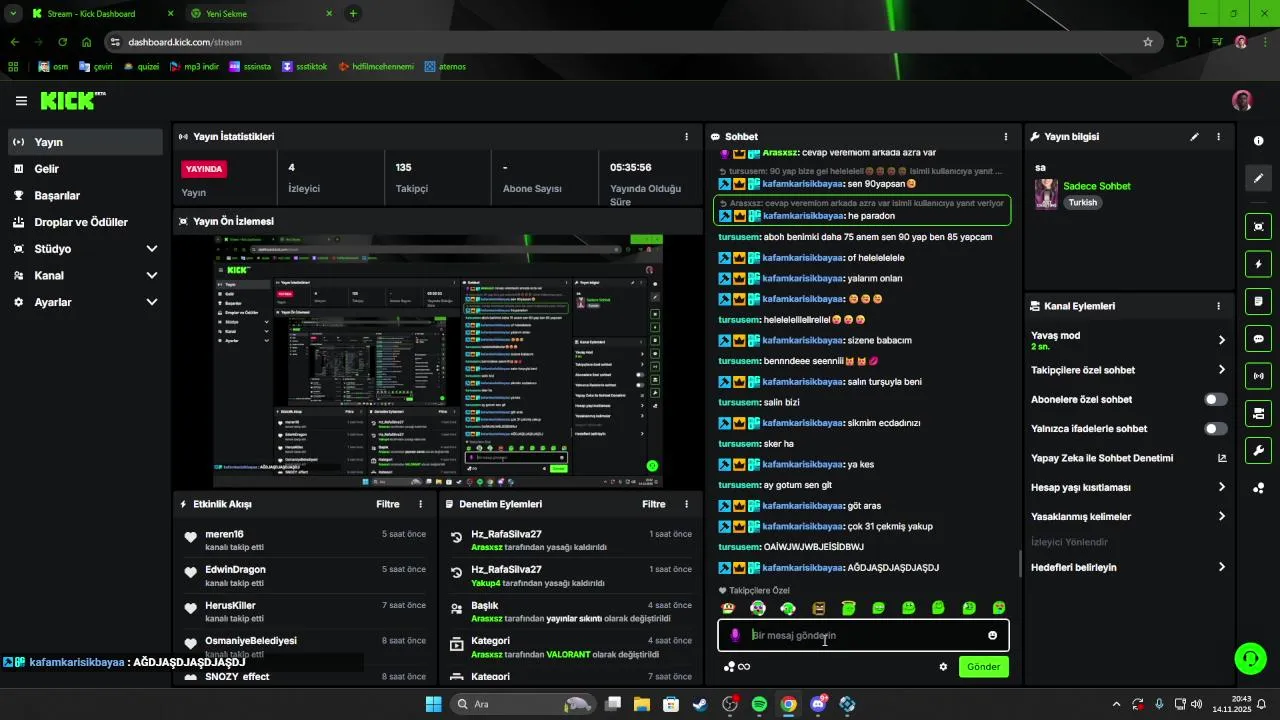Click the Windows Start button

[x=433, y=704]
